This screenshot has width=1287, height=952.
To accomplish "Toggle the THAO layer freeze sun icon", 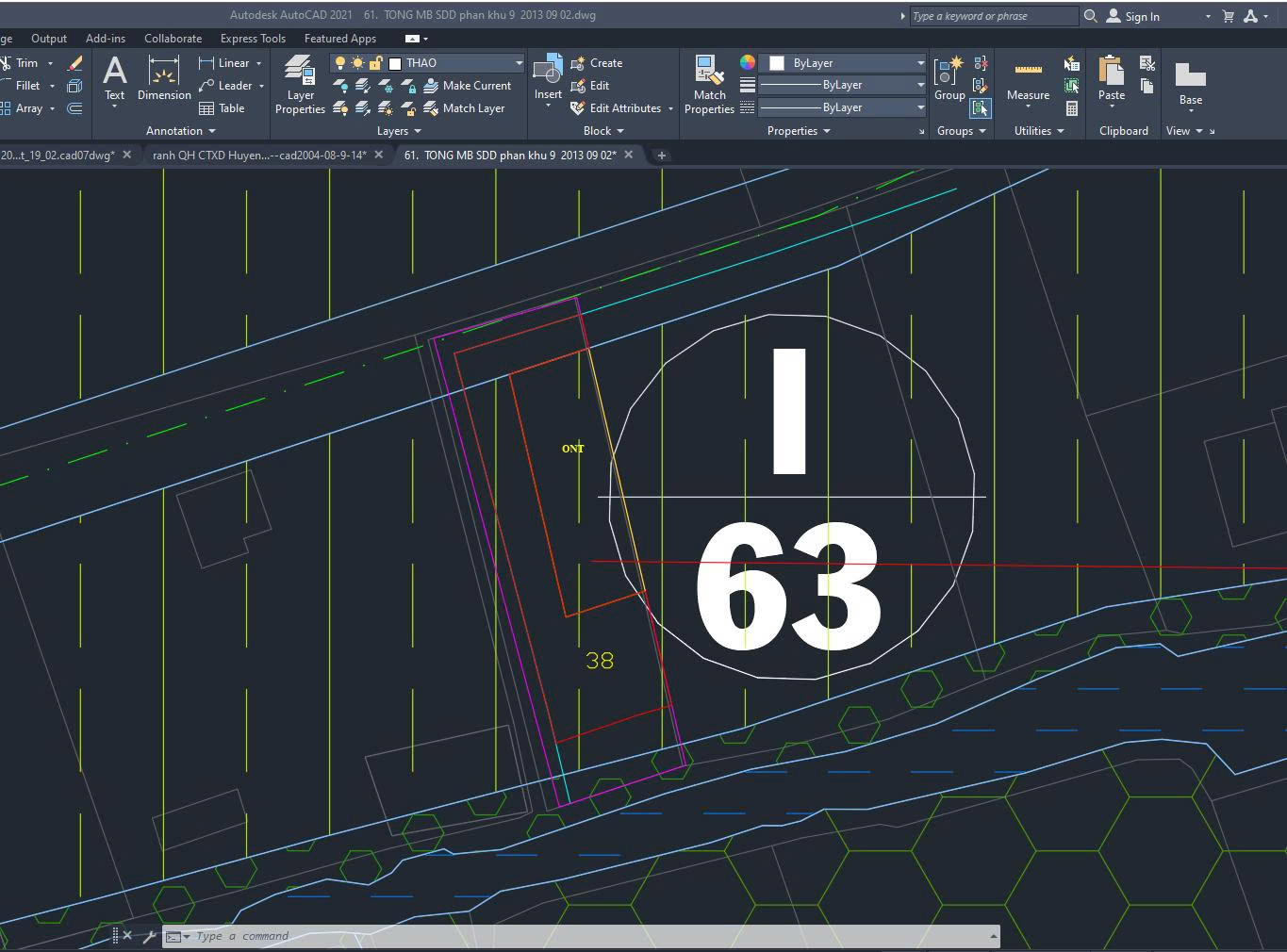I will coord(357,63).
